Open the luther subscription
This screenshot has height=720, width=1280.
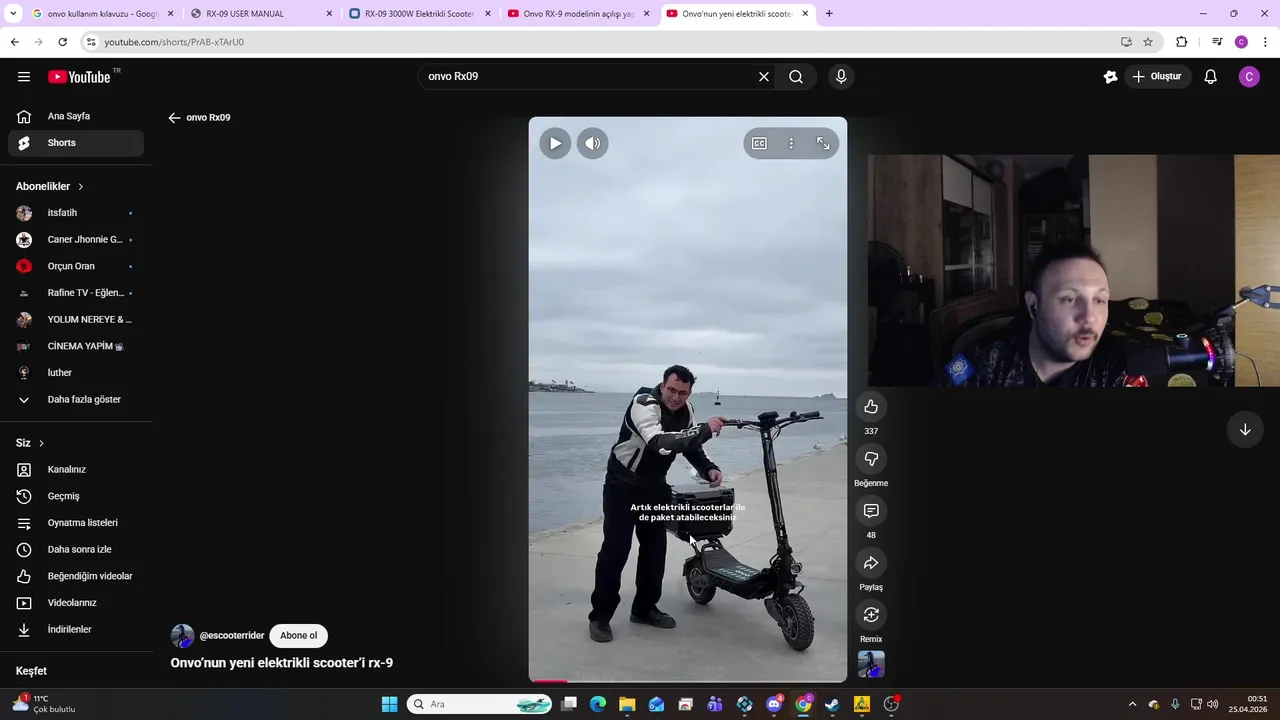pos(76,373)
